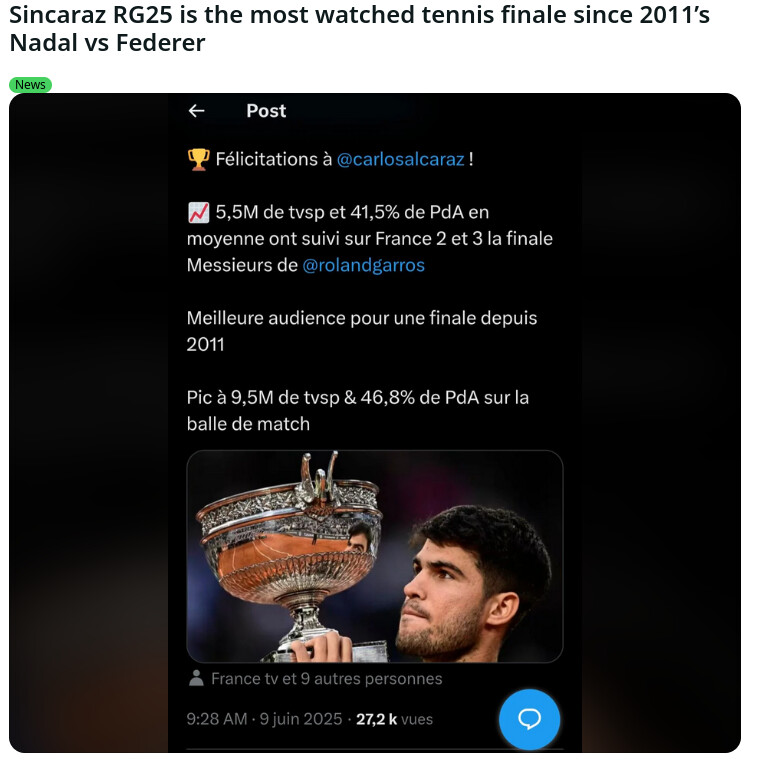The image size is (757, 775).
Task: Click the 9:28 AM timestamp
Action: pyautogui.click(x=216, y=719)
